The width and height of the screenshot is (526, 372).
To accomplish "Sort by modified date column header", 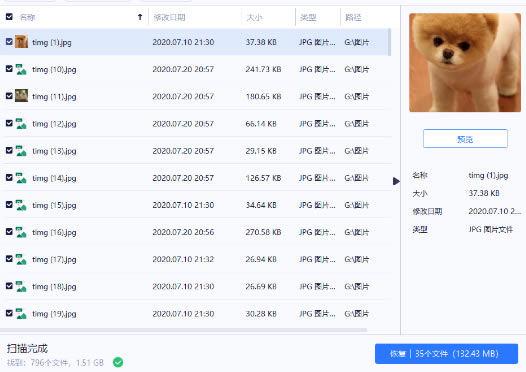I will [169, 17].
